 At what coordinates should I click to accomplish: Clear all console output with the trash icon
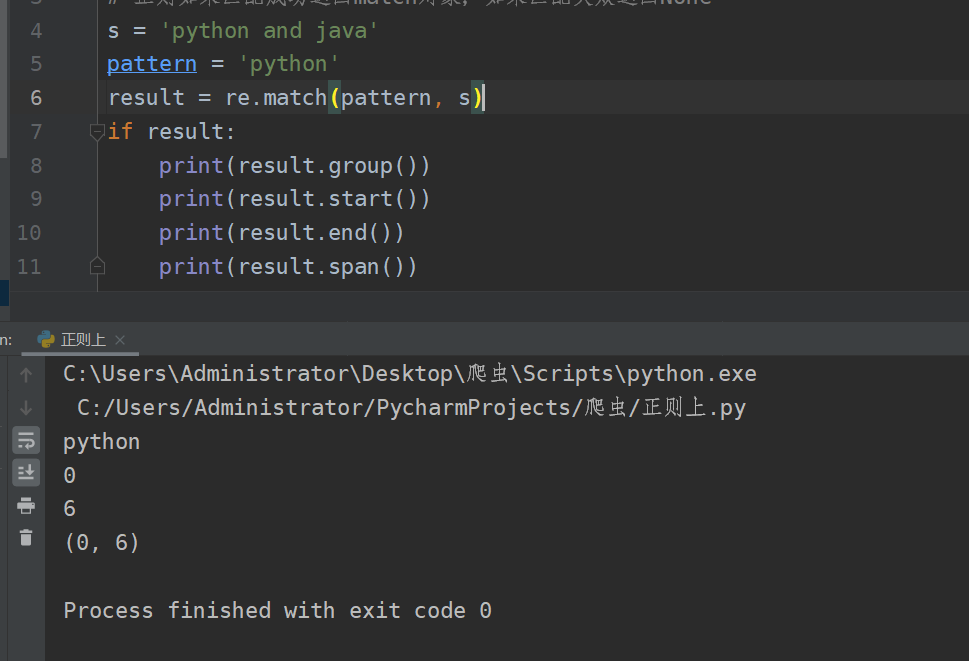[x=25, y=538]
